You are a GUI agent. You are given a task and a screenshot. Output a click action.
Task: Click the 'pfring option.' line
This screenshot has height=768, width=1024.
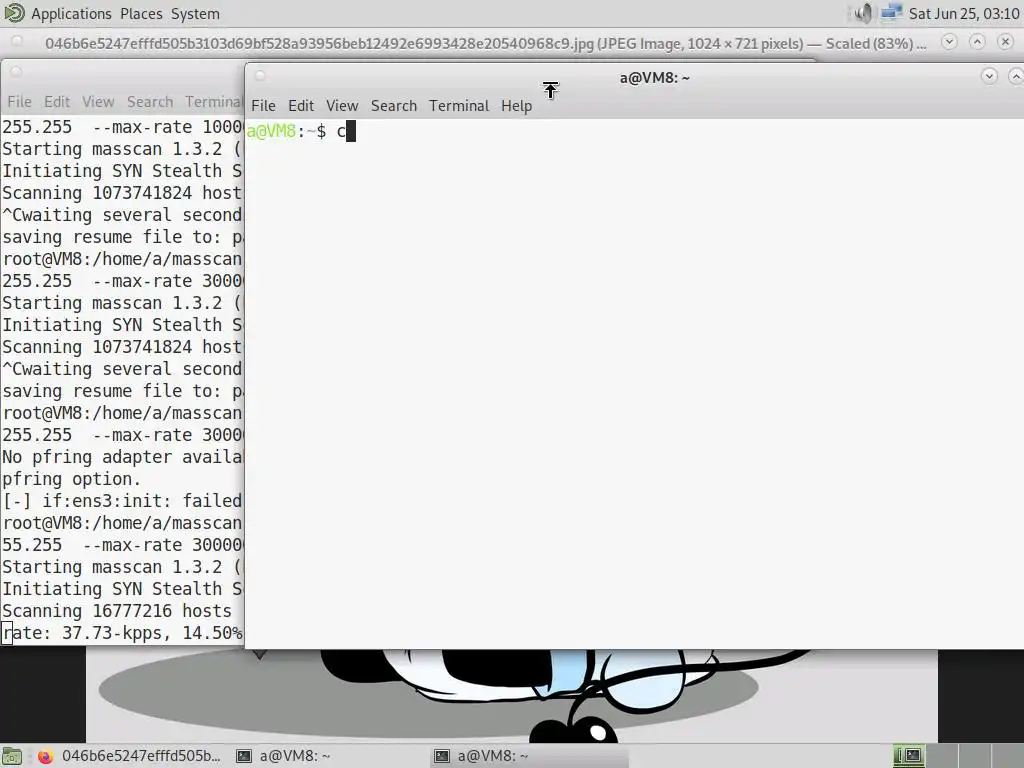click(71, 479)
